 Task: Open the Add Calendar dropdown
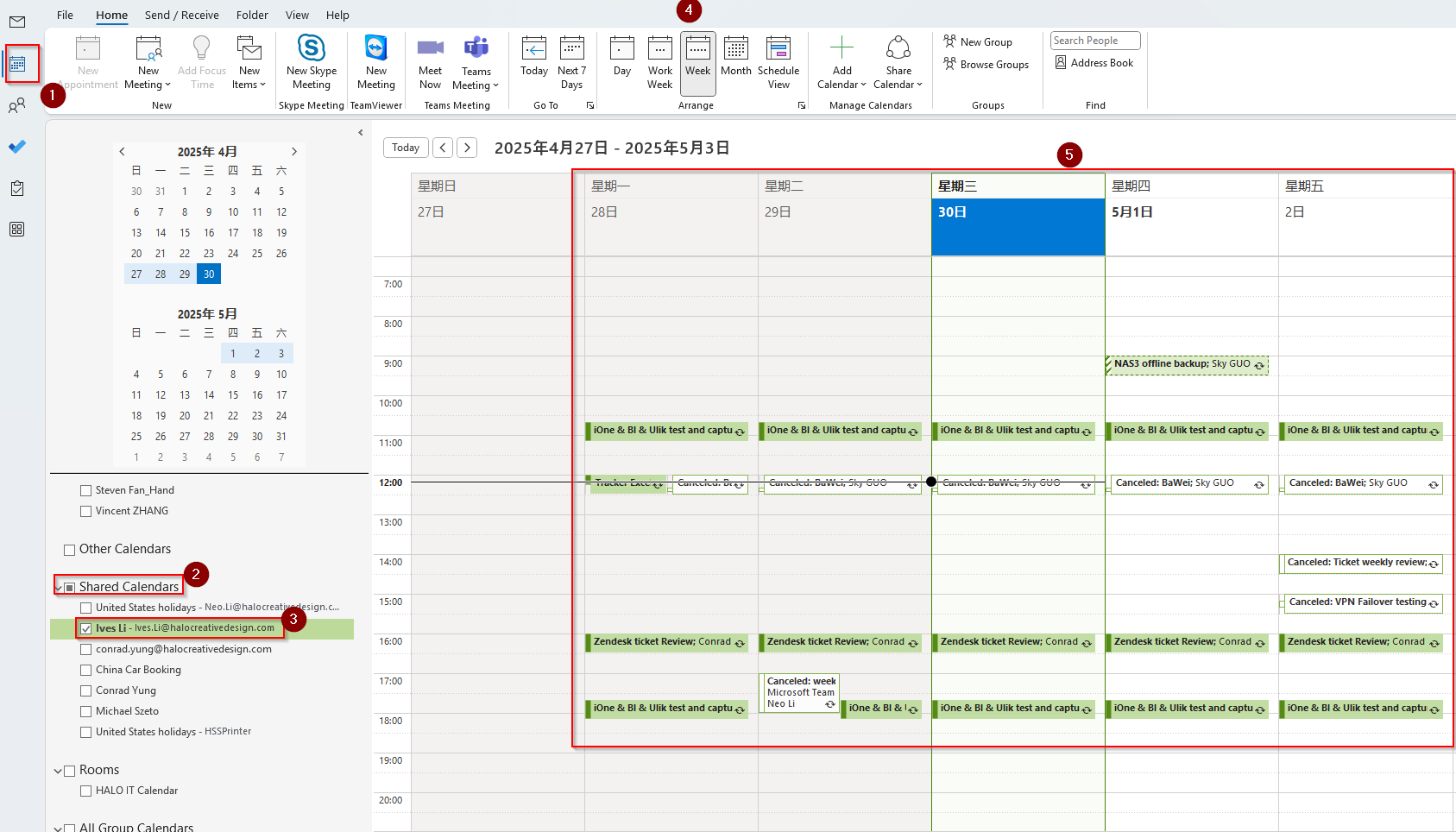pos(841,62)
